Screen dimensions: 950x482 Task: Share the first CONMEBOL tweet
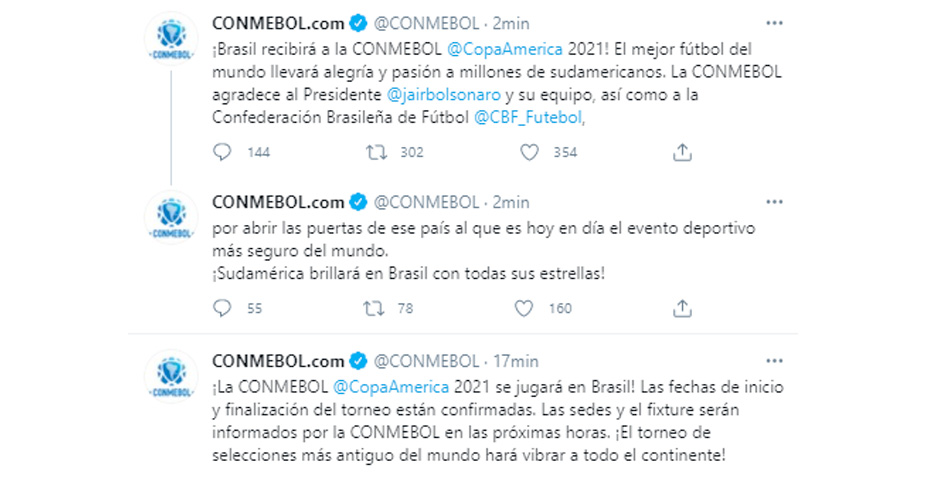point(683,152)
